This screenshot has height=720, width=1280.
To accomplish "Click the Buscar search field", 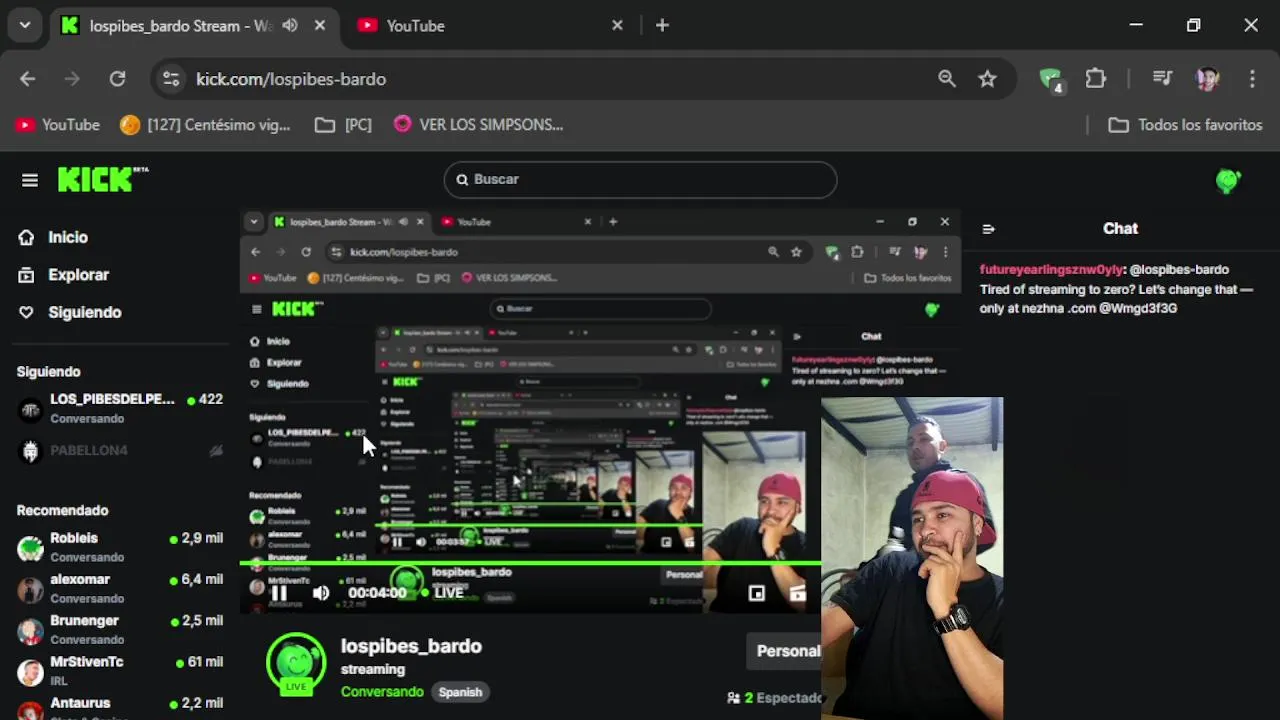I will click(x=640, y=179).
